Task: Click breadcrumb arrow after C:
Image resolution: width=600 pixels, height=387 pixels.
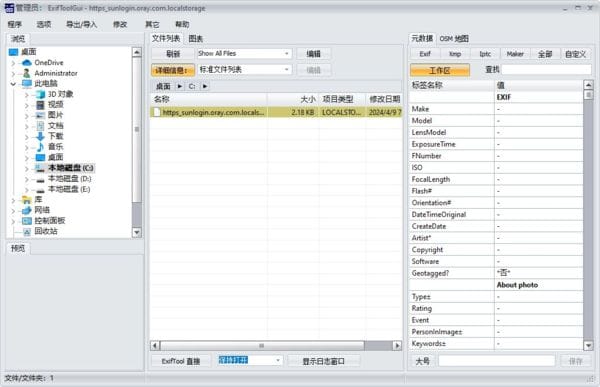Action: pos(205,86)
